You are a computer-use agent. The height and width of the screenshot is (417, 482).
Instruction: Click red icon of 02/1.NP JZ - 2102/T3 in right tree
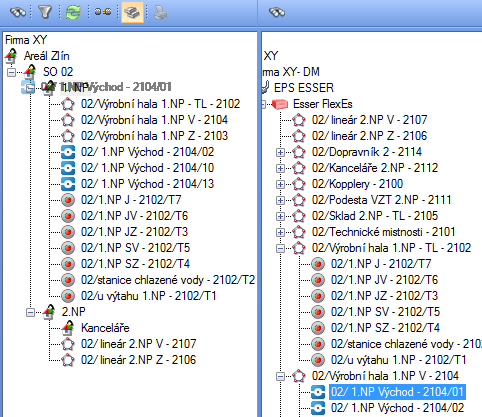click(x=318, y=296)
